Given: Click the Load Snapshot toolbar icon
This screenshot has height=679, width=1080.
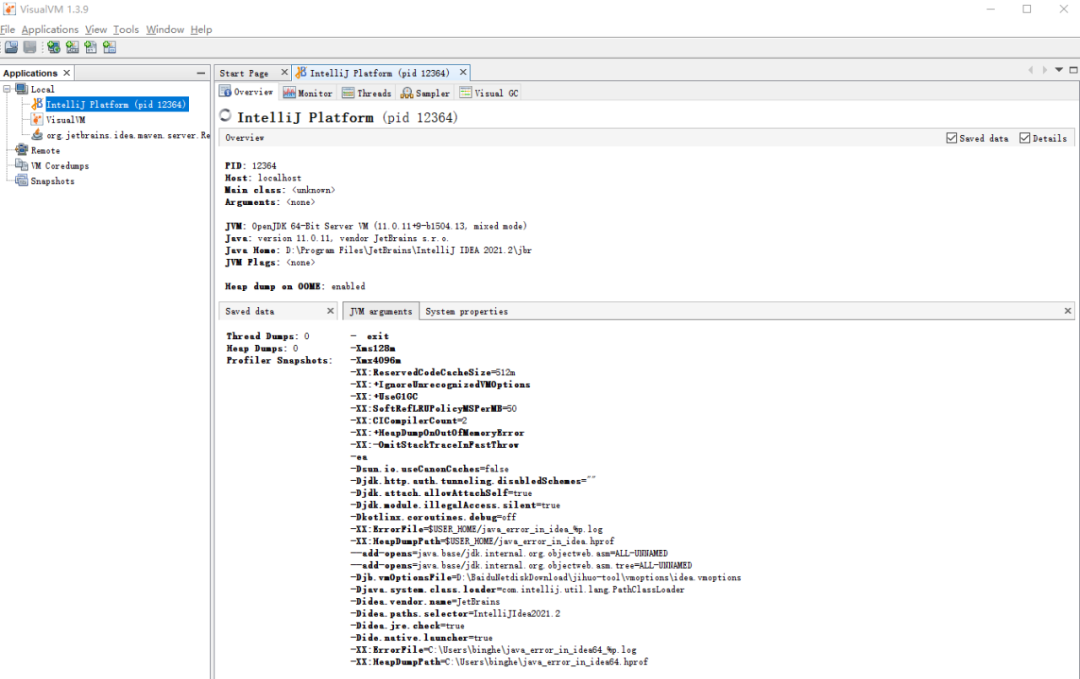Looking at the screenshot, I should (12, 47).
